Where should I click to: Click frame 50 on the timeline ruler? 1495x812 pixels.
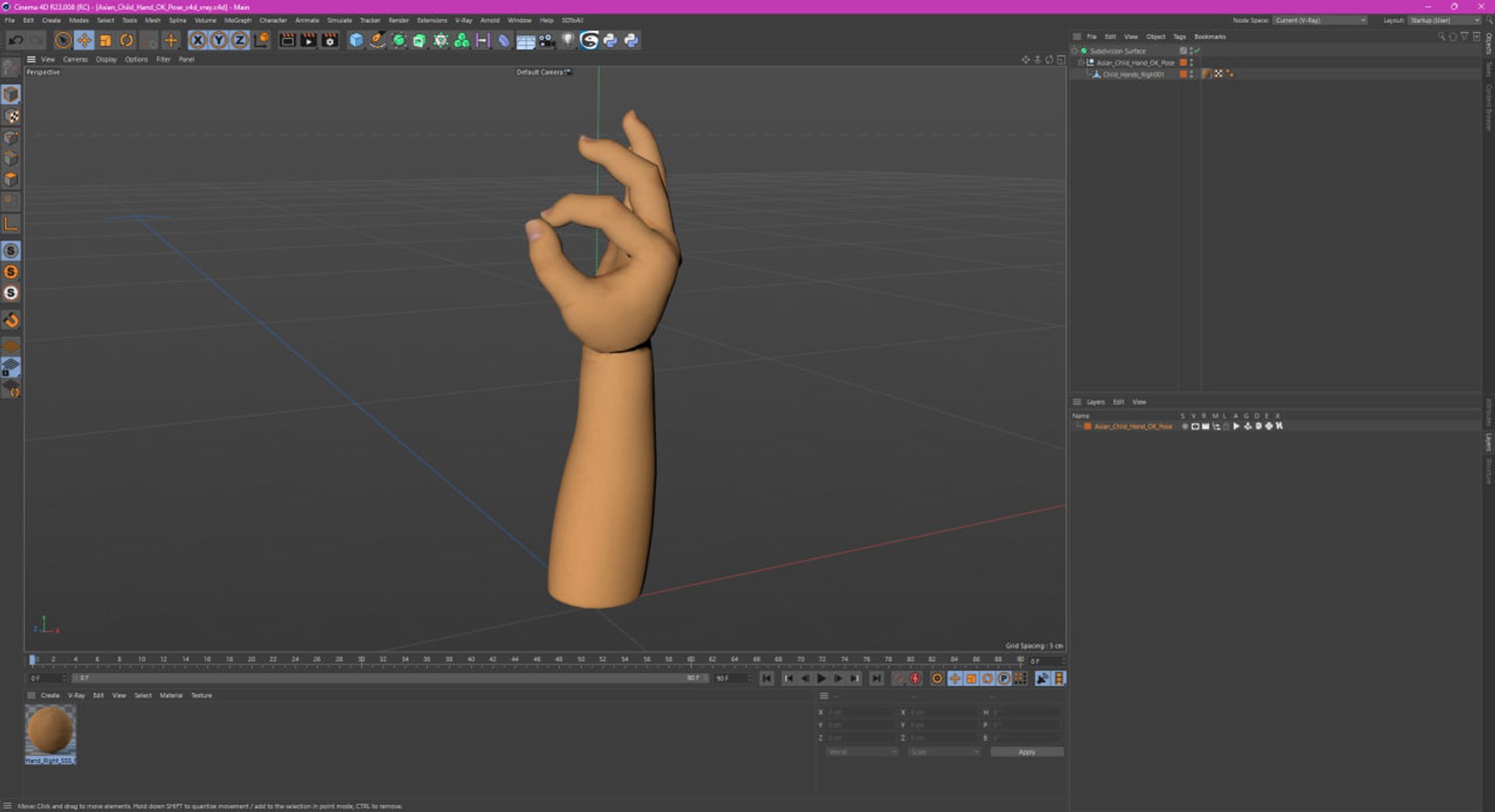pos(581,659)
